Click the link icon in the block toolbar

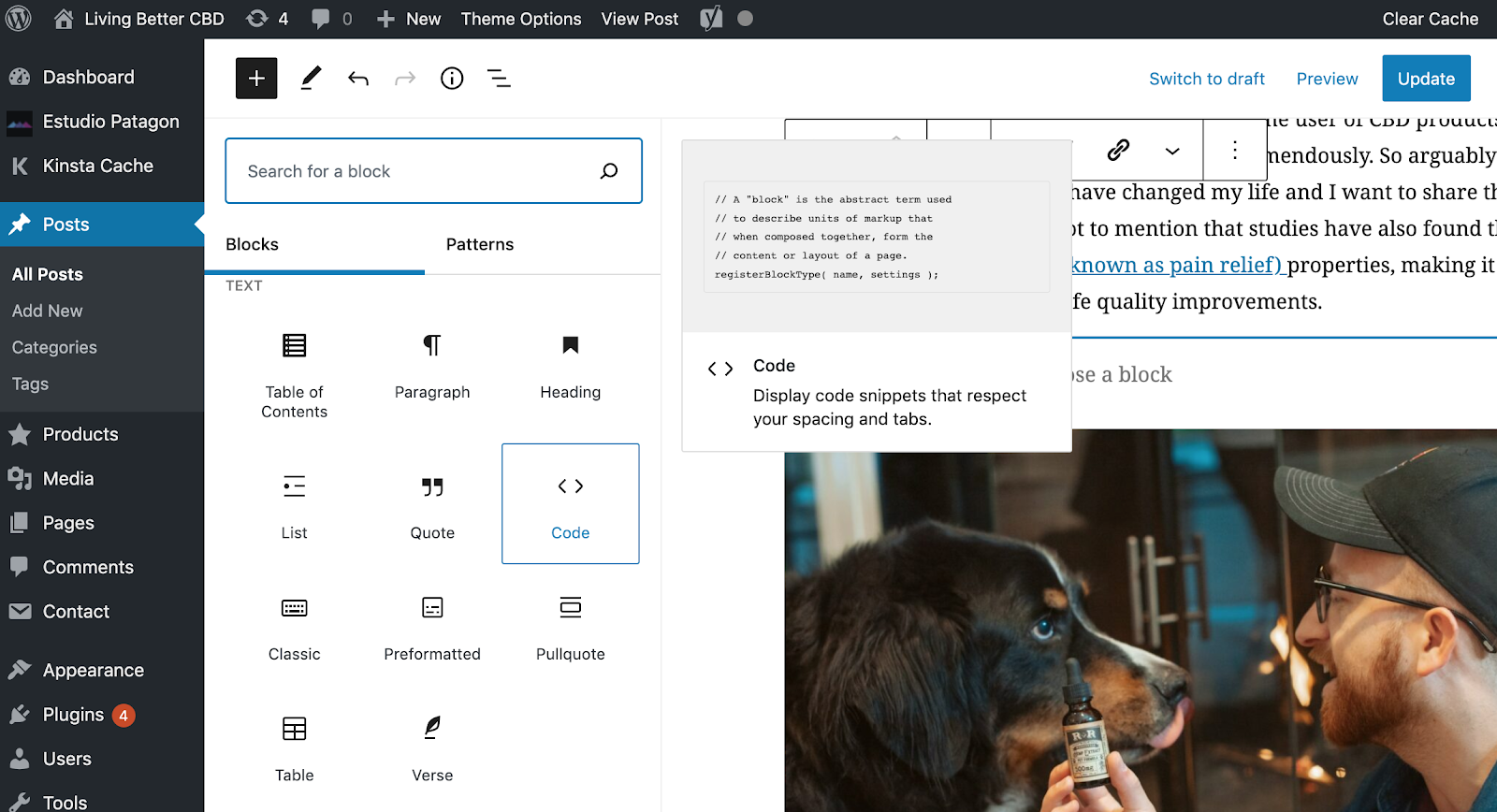click(x=1118, y=150)
